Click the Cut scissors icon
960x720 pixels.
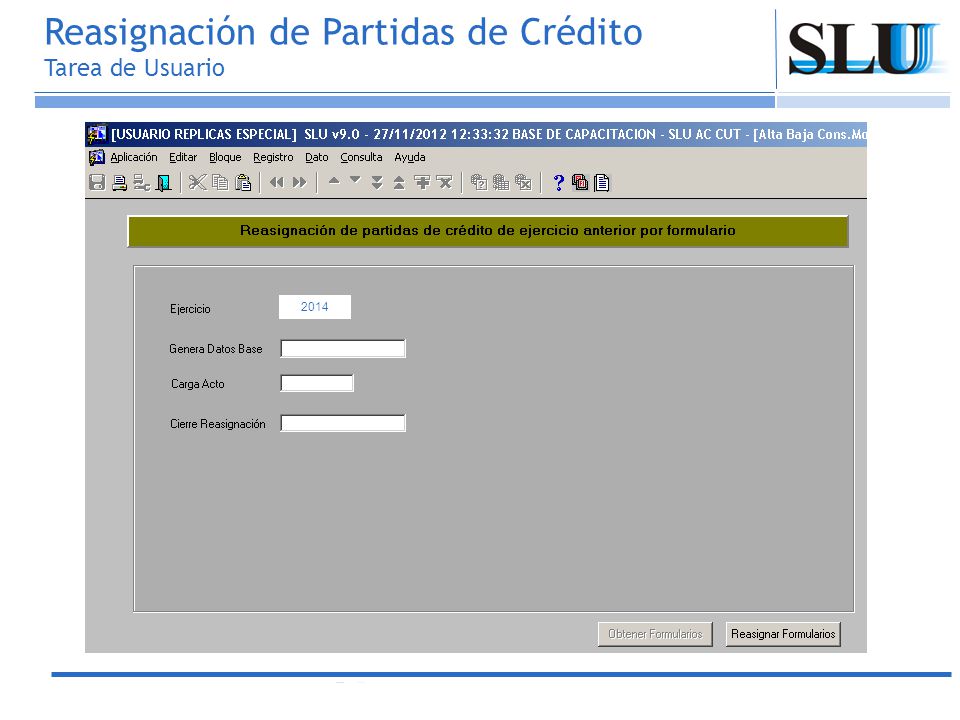[197, 182]
